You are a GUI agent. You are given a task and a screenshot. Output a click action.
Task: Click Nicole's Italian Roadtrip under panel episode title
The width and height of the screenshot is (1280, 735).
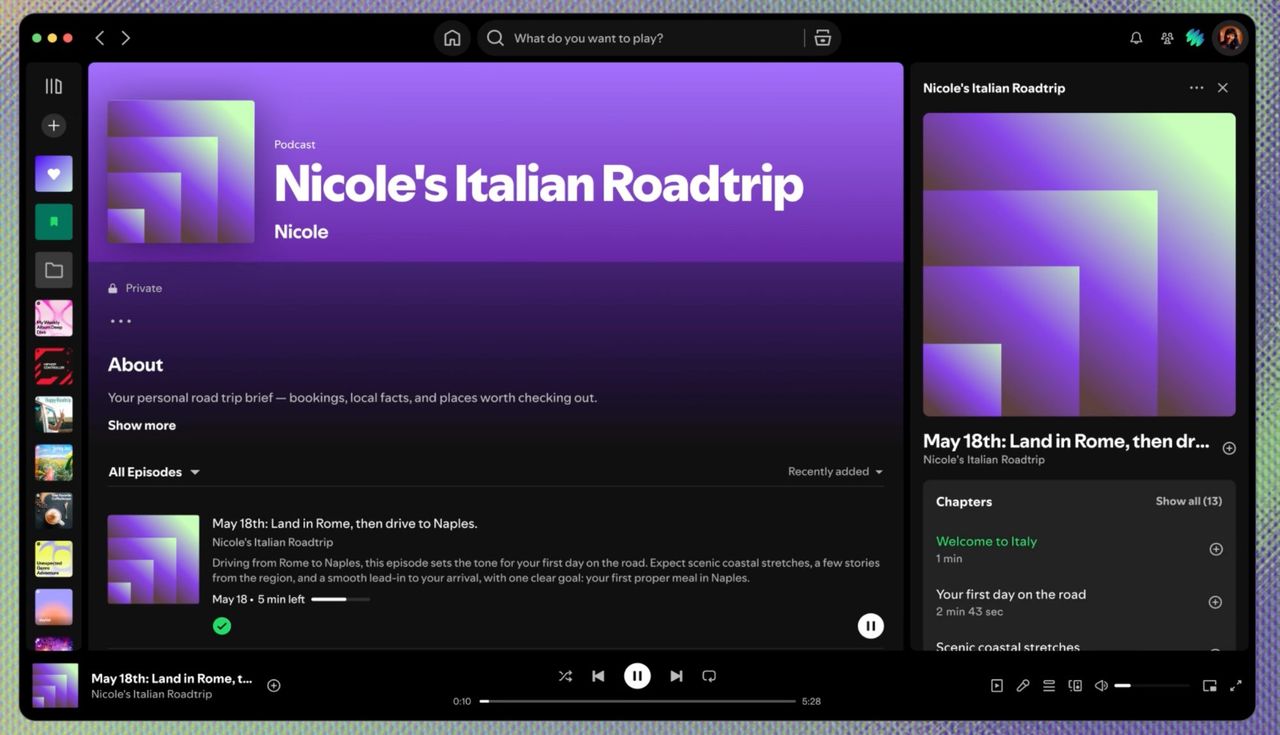[984, 460]
